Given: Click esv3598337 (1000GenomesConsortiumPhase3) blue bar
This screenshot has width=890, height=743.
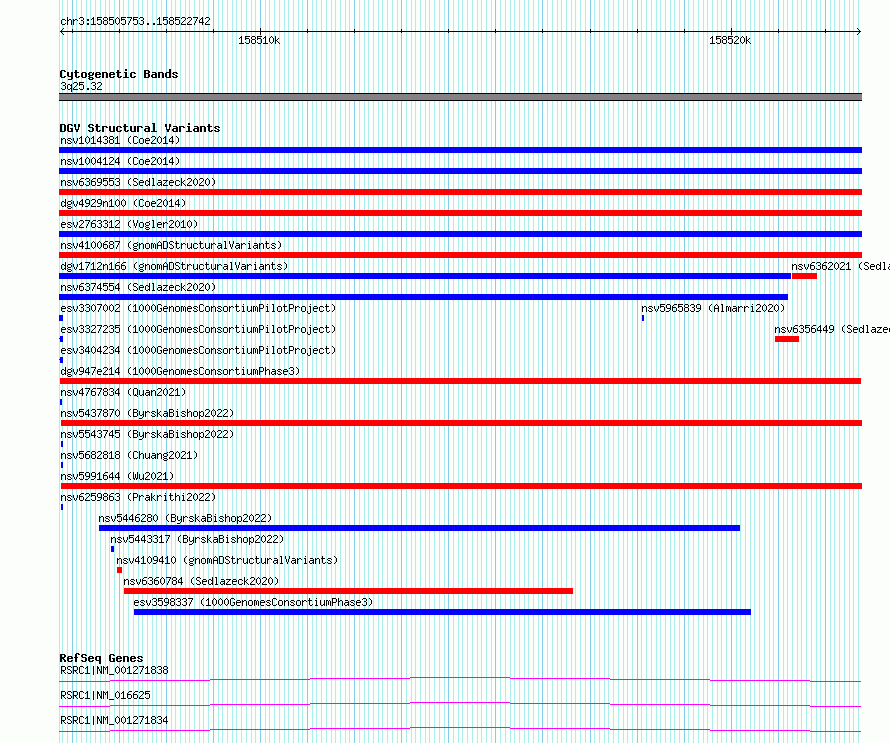Looking at the screenshot, I should [x=442, y=612].
